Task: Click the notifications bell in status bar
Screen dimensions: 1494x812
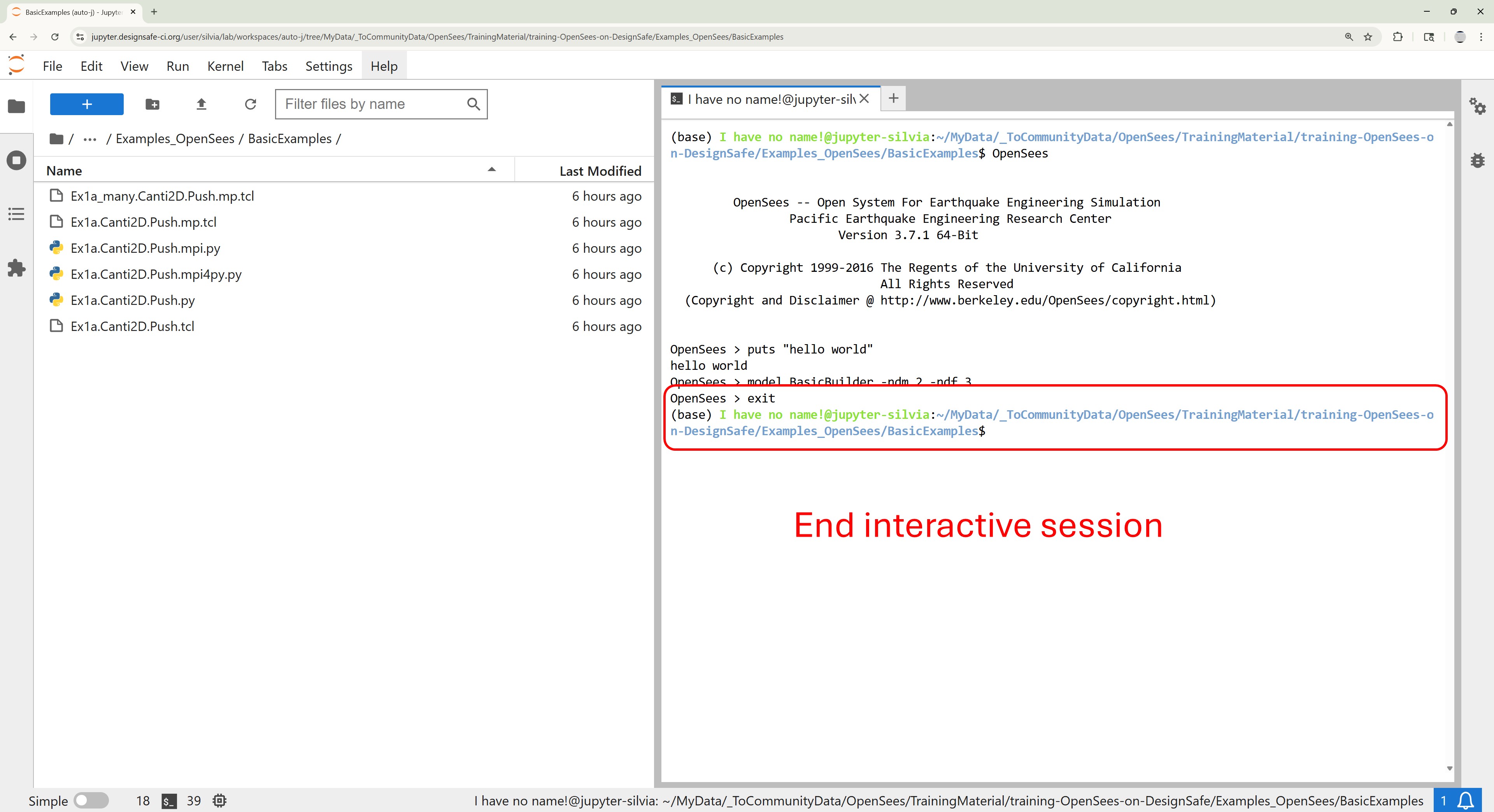Action: (1466, 800)
